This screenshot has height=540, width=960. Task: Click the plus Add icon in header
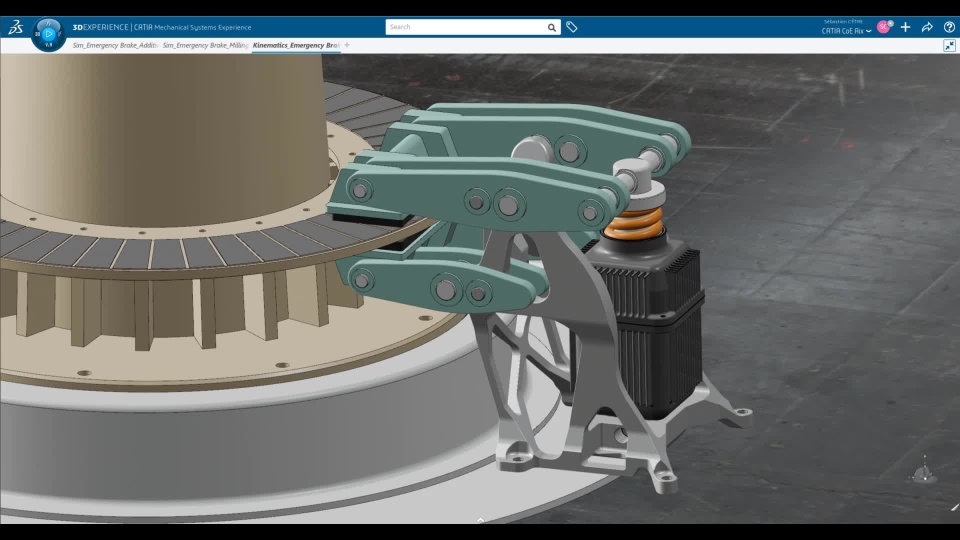pos(906,27)
